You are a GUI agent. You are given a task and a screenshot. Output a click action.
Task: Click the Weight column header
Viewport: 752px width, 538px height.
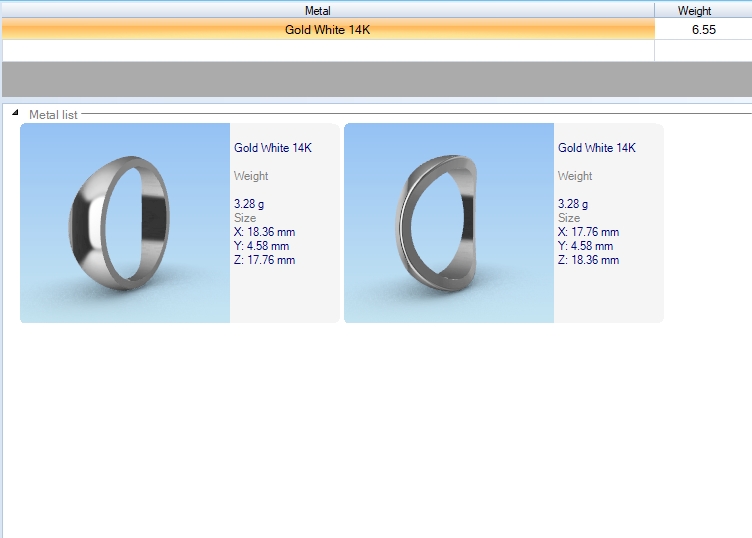point(694,10)
